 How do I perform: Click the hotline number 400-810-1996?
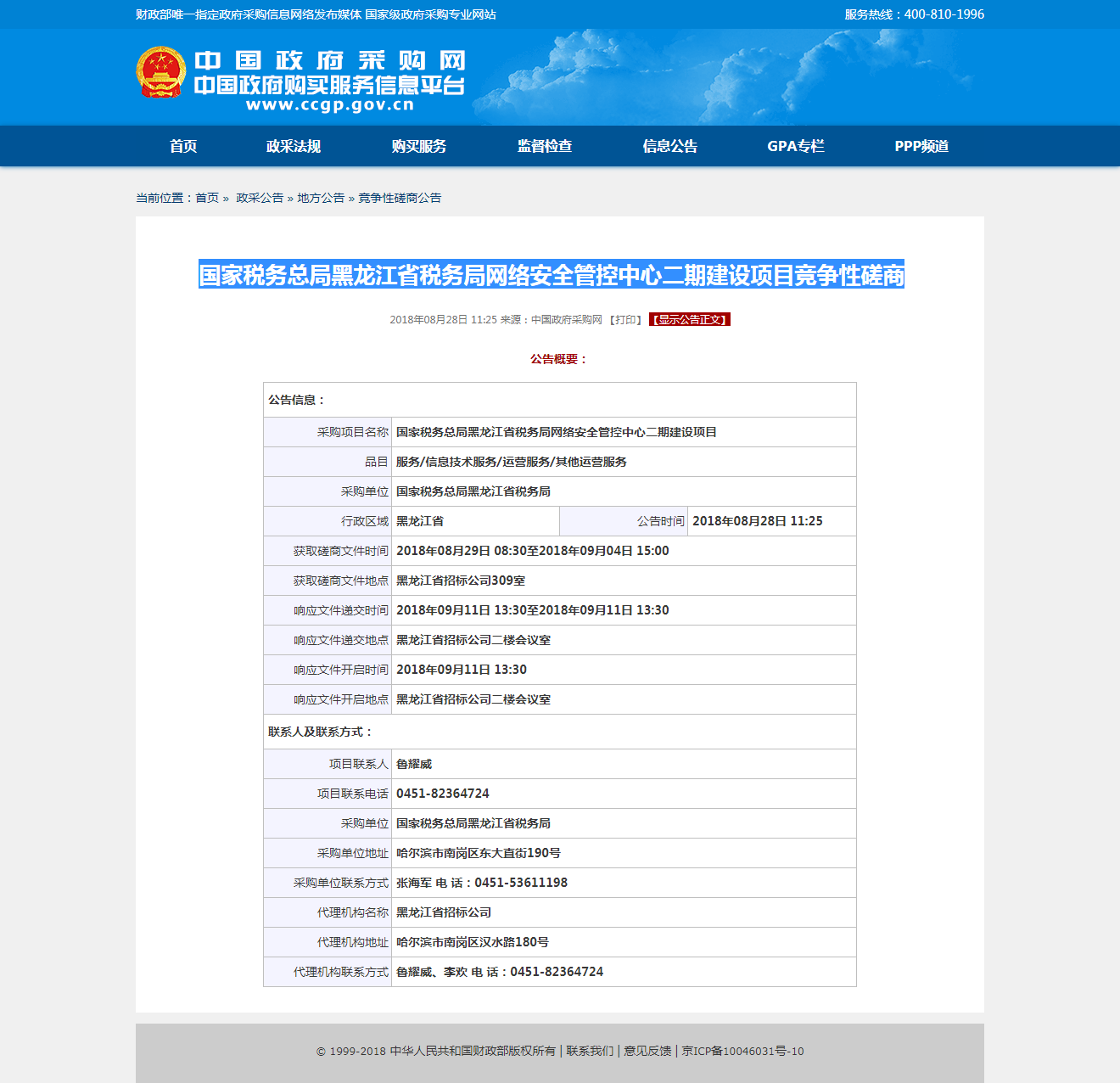[944, 14]
